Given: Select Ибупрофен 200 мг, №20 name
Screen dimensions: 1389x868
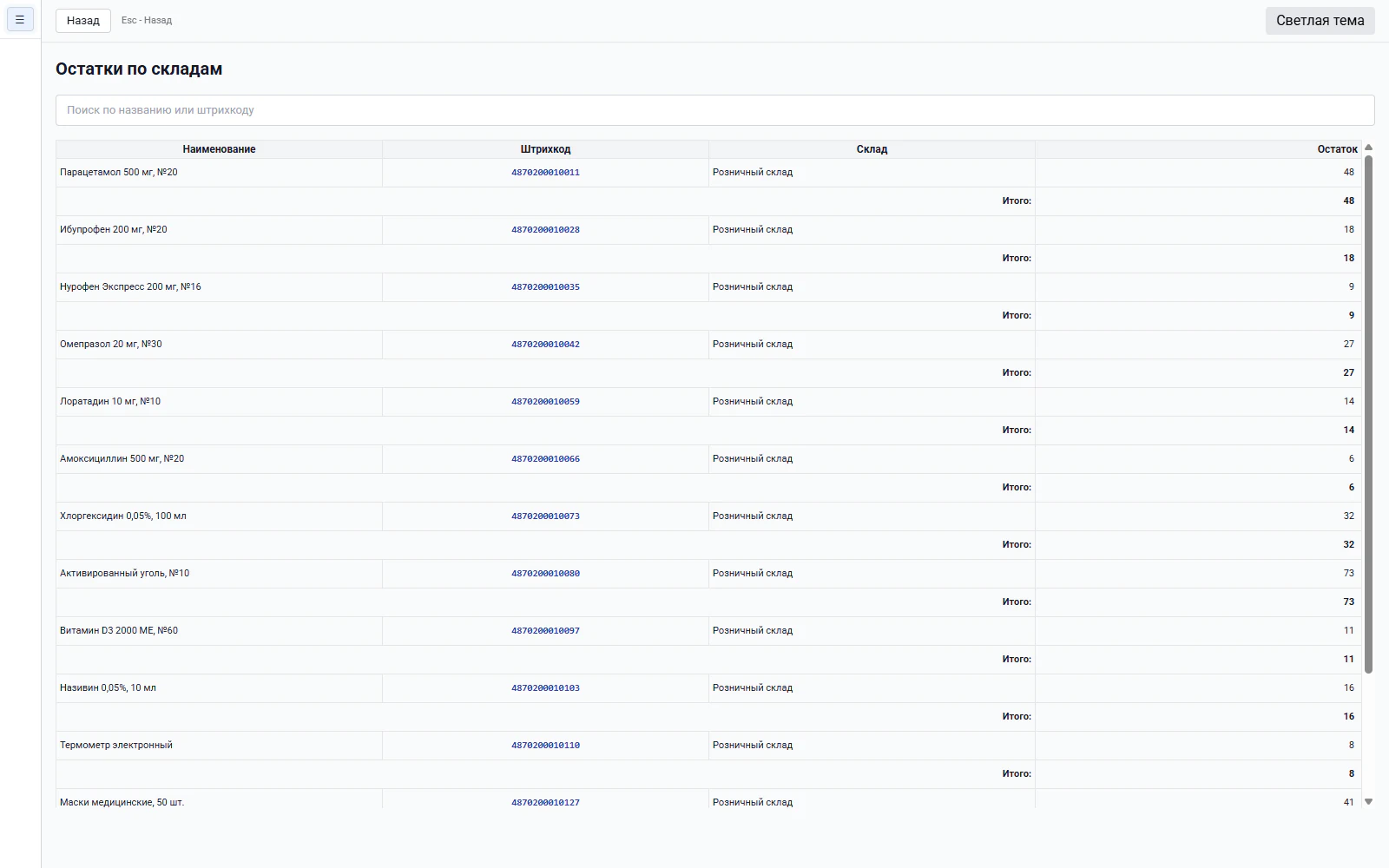Looking at the screenshot, I should coord(114,230).
